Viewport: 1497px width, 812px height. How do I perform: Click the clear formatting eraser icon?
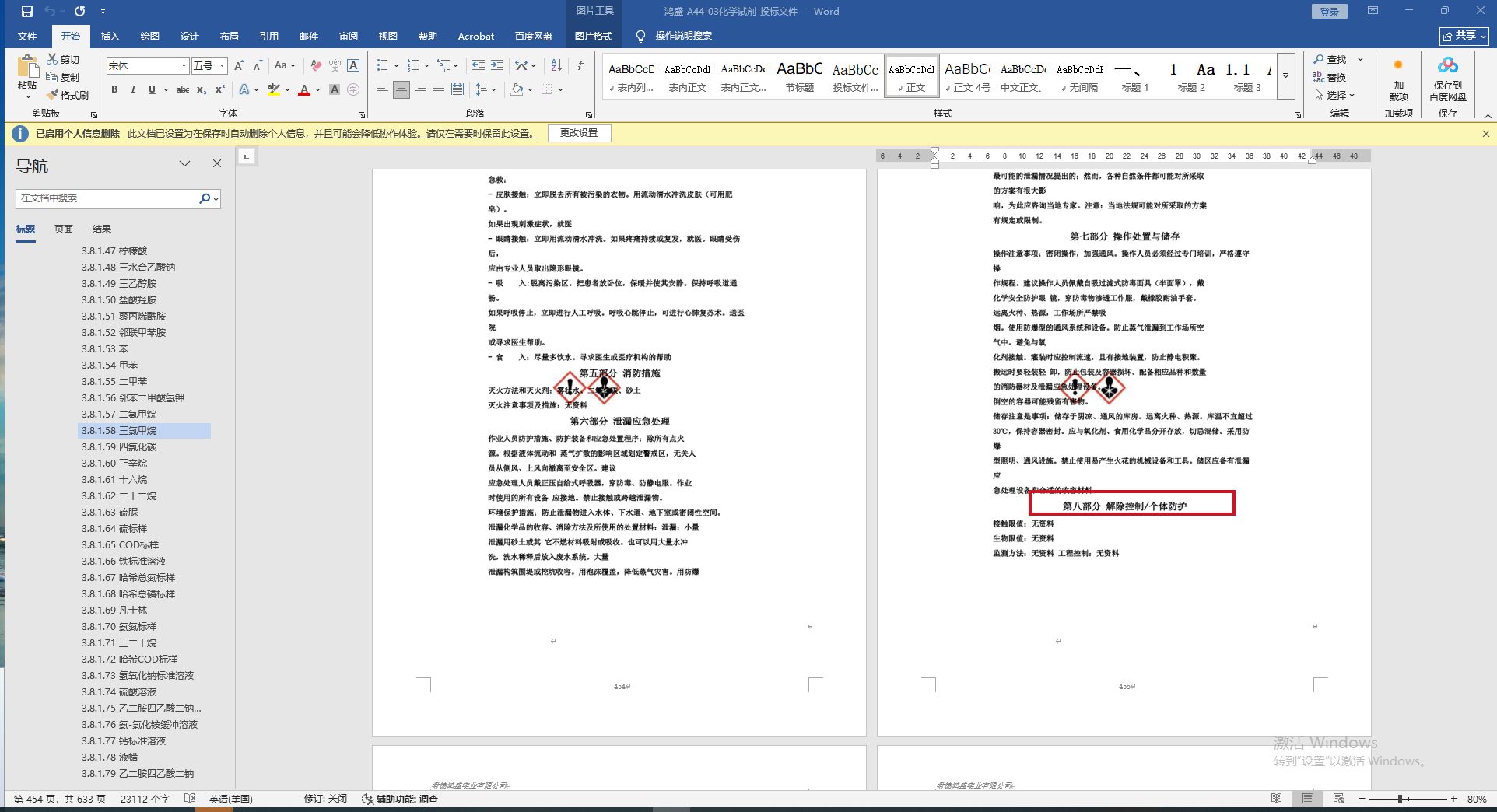click(x=316, y=66)
